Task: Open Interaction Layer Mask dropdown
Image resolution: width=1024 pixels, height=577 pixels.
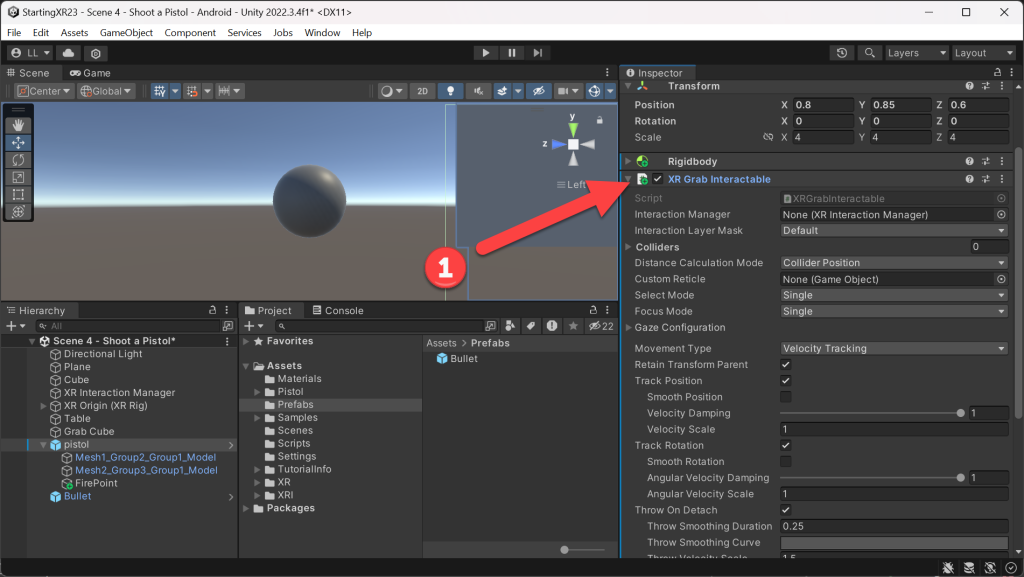Action: pos(894,230)
